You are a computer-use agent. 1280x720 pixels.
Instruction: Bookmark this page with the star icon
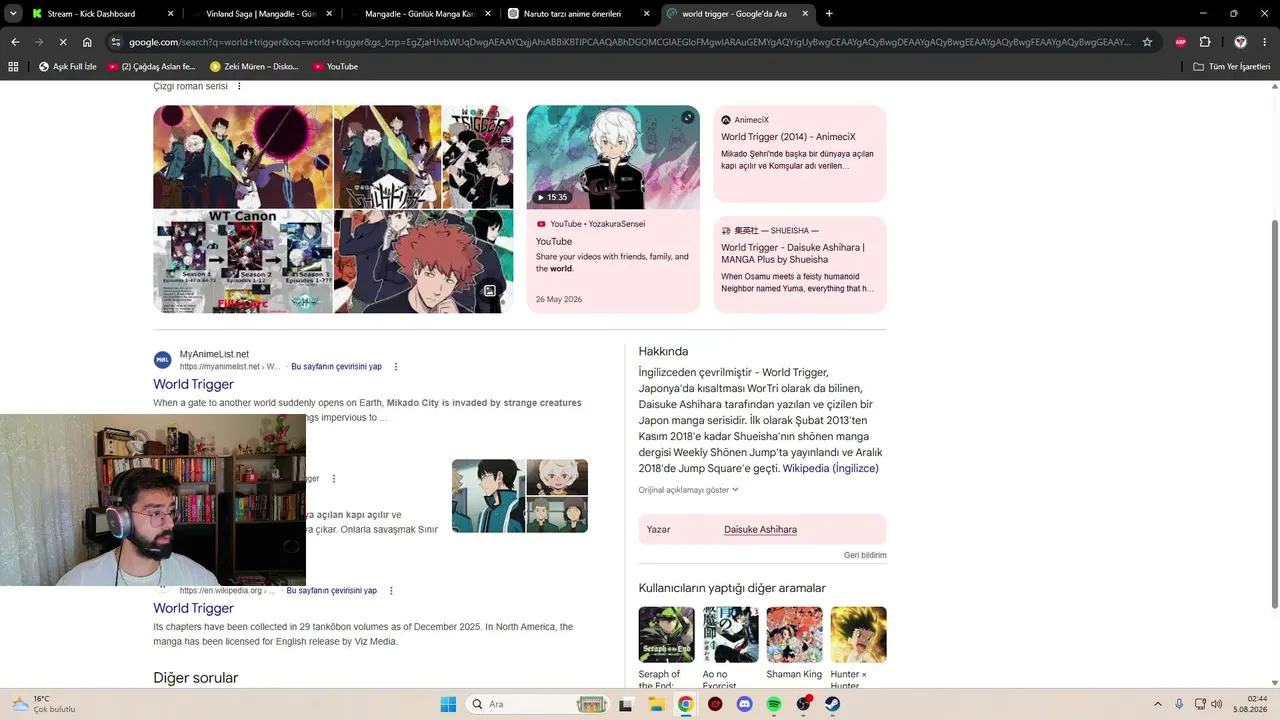coord(1147,42)
